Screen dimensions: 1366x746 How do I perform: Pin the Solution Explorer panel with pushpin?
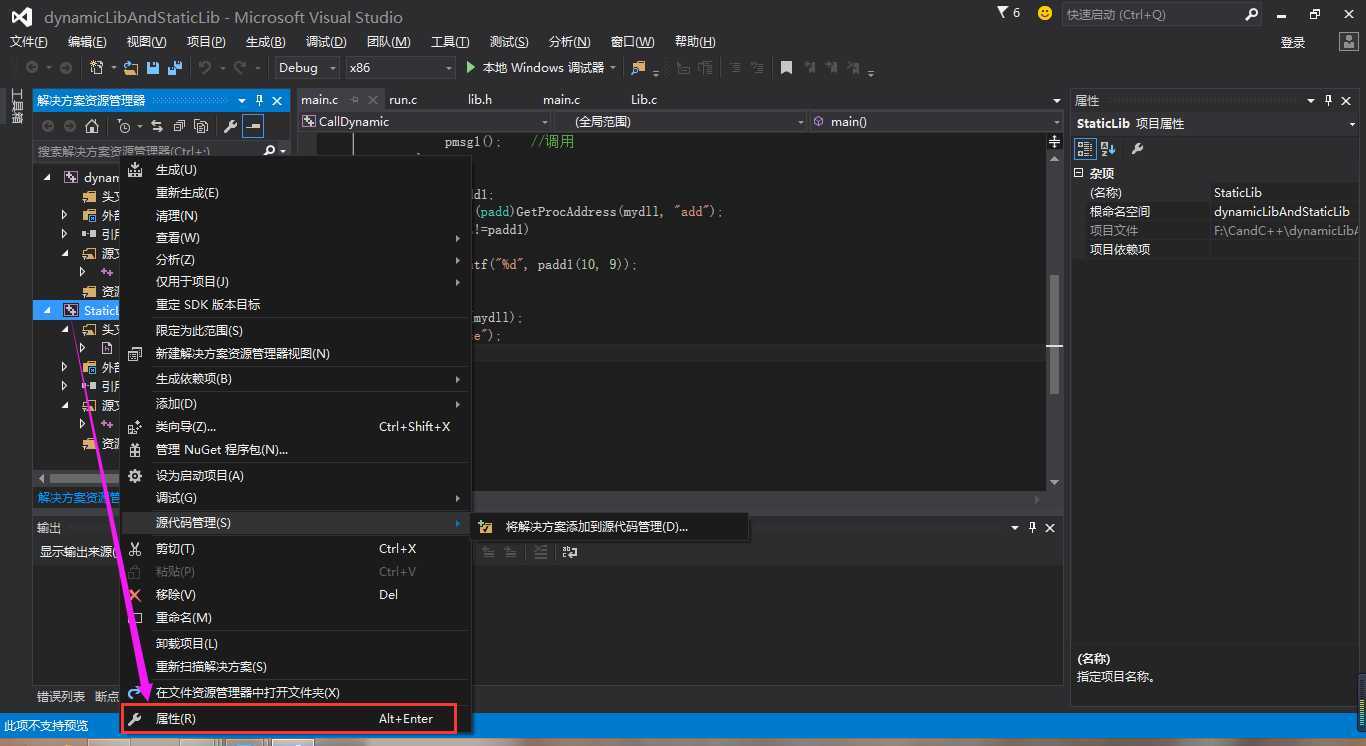[260, 101]
